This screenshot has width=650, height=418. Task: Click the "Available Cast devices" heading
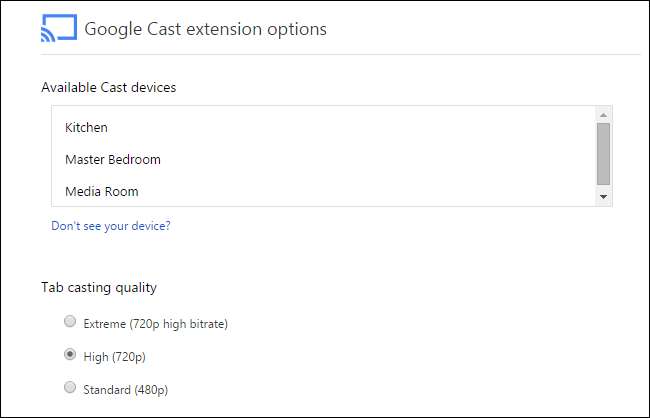tap(108, 88)
